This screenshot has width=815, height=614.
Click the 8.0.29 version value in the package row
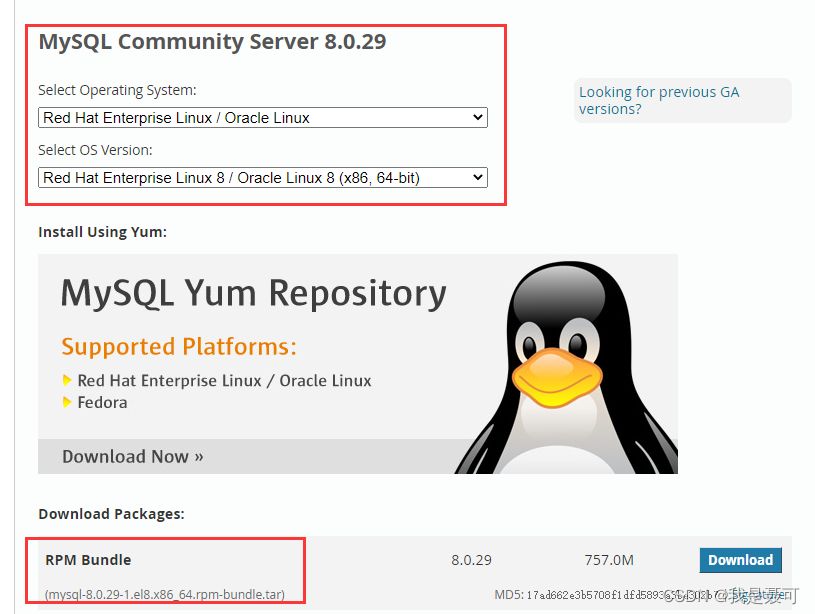tap(471, 560)
